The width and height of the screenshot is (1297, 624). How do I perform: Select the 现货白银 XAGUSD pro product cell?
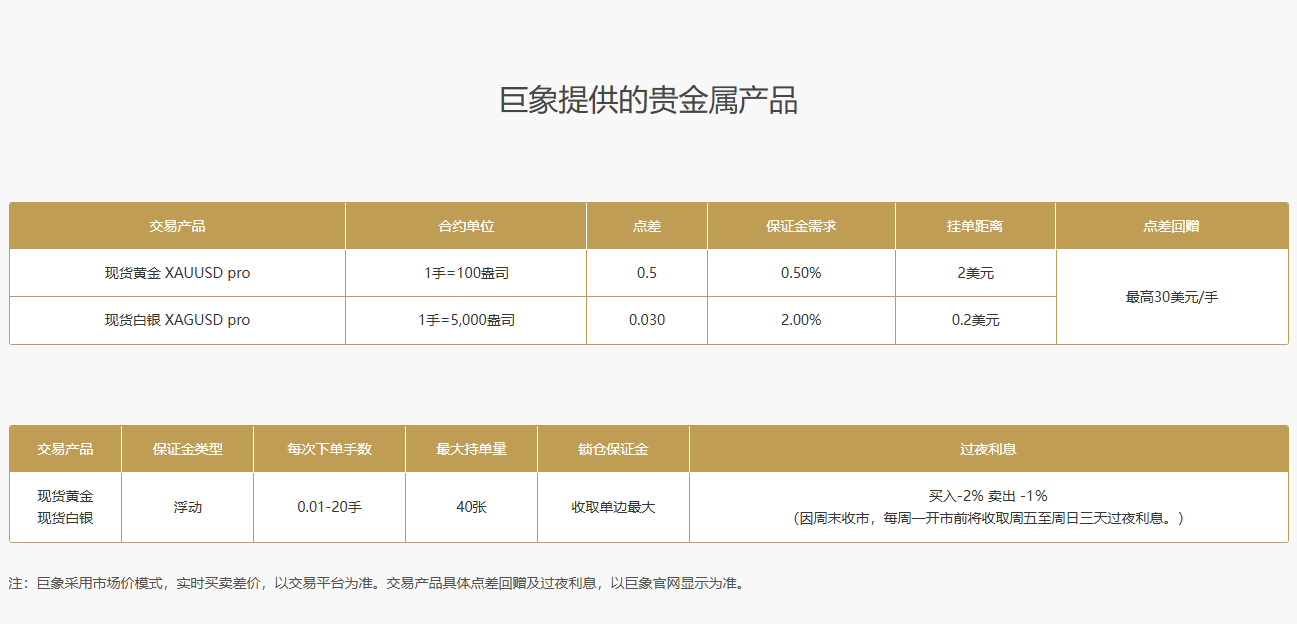click(177, 320)
